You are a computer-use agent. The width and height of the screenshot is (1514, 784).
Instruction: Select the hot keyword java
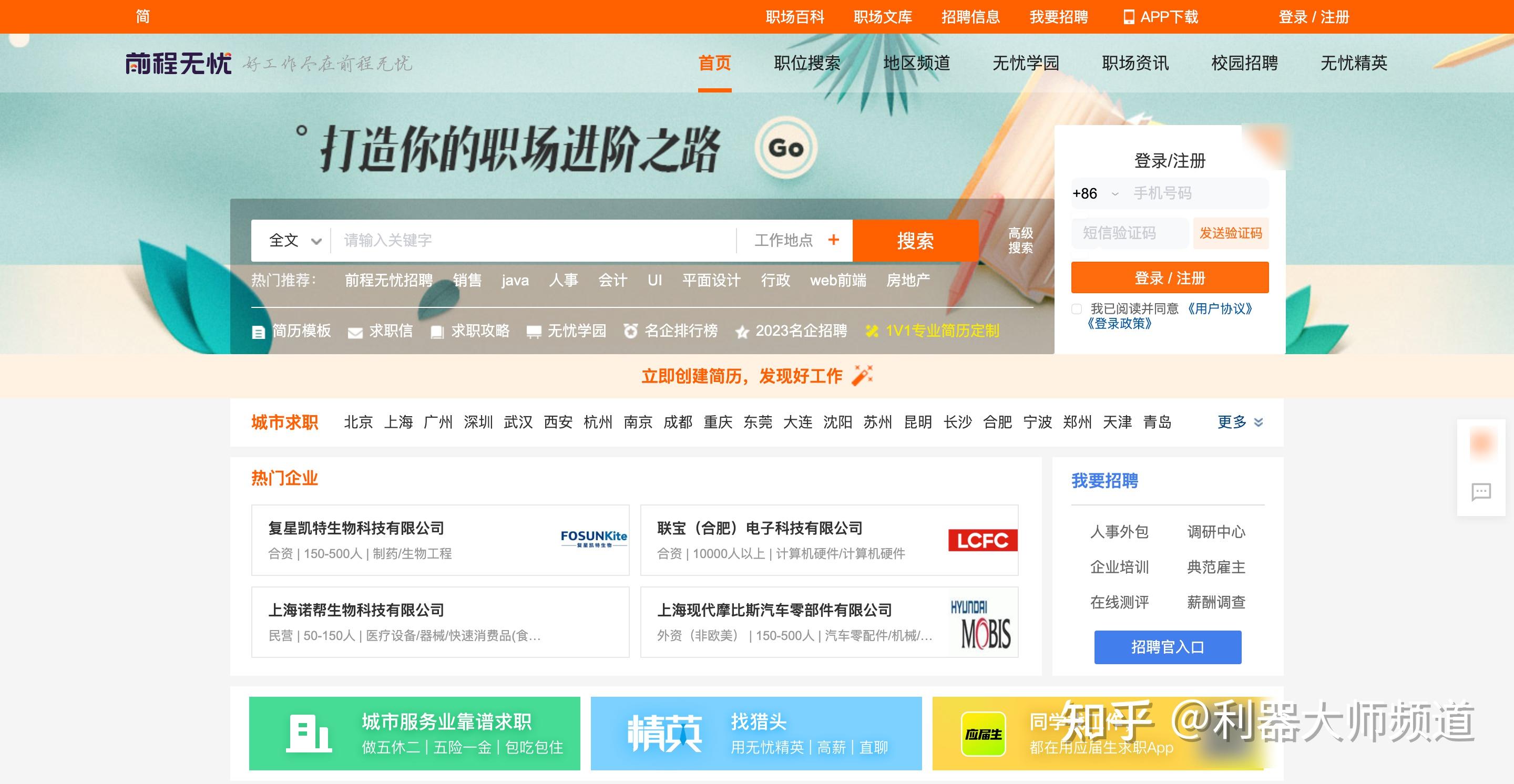pos(515,280)
